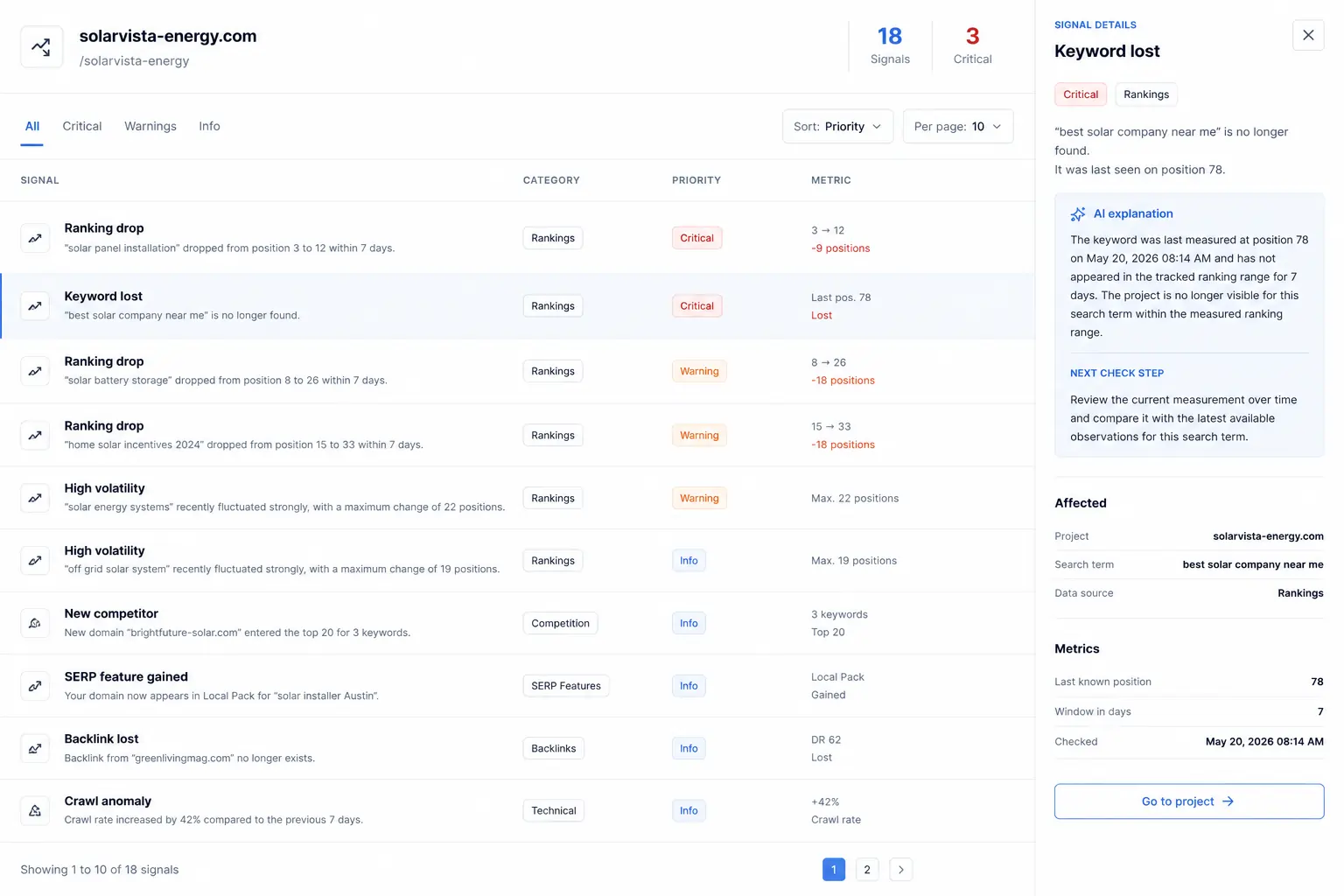Click the solarvista-energy.com project value in Affected
The height and width of the screenshot is (896, 1344).
click(x=1268, y=536)
